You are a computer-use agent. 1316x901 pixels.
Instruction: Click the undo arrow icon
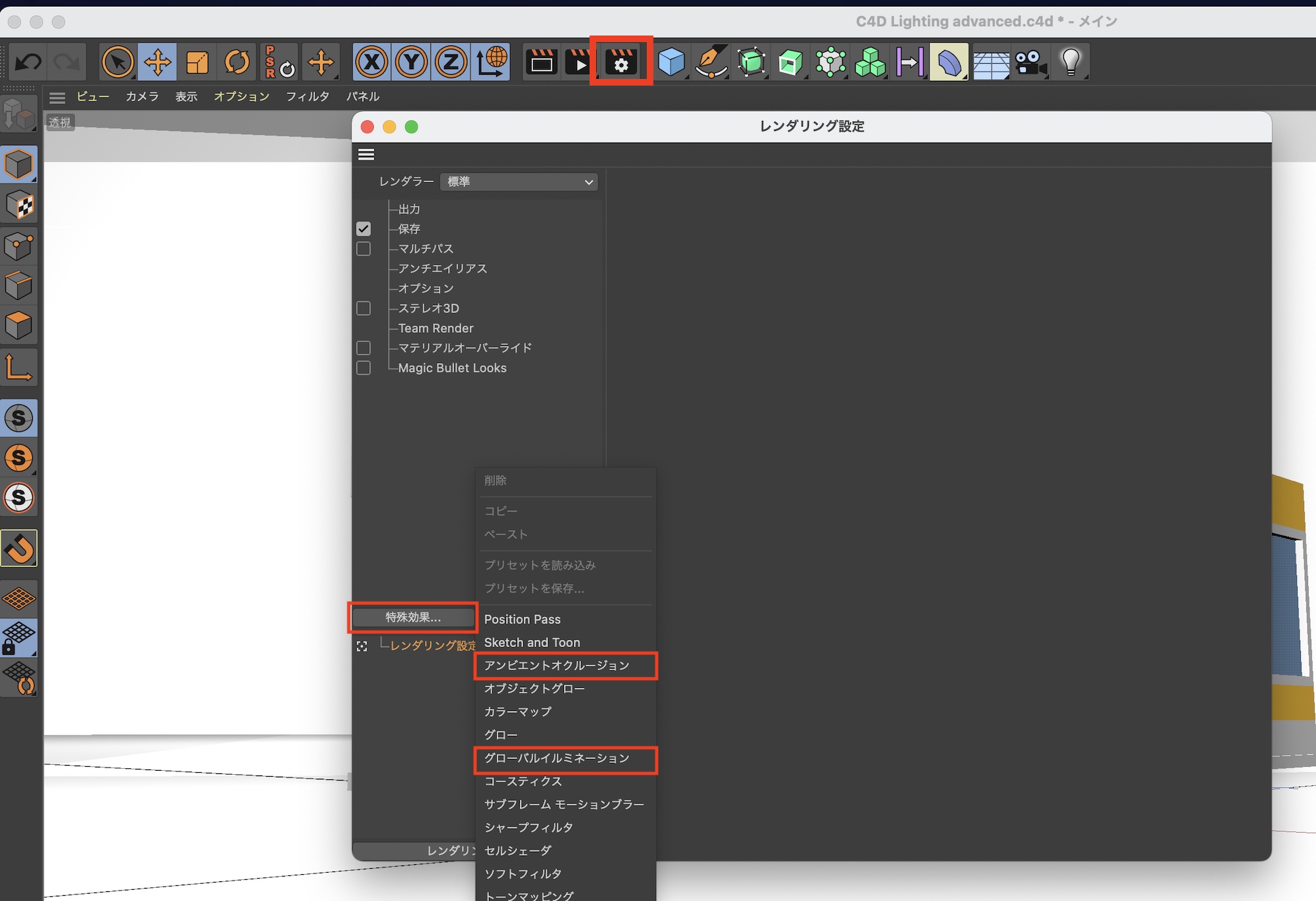tap(28, 62)
